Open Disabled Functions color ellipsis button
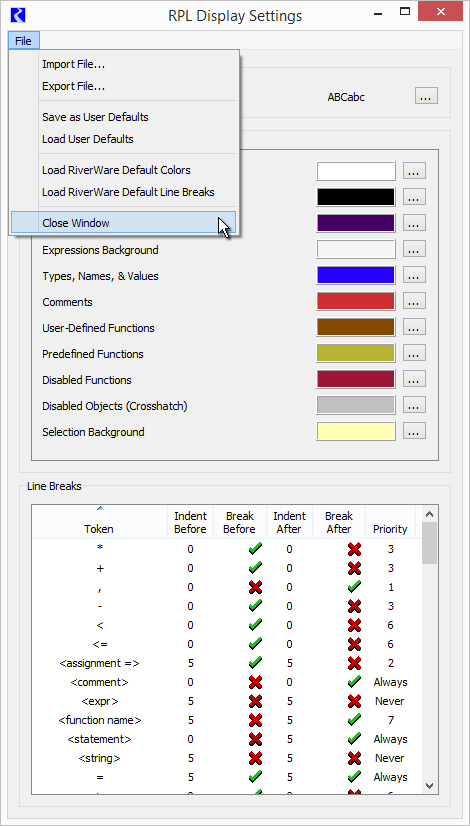The width and height of the screenshot is (470, 826). 414,379
